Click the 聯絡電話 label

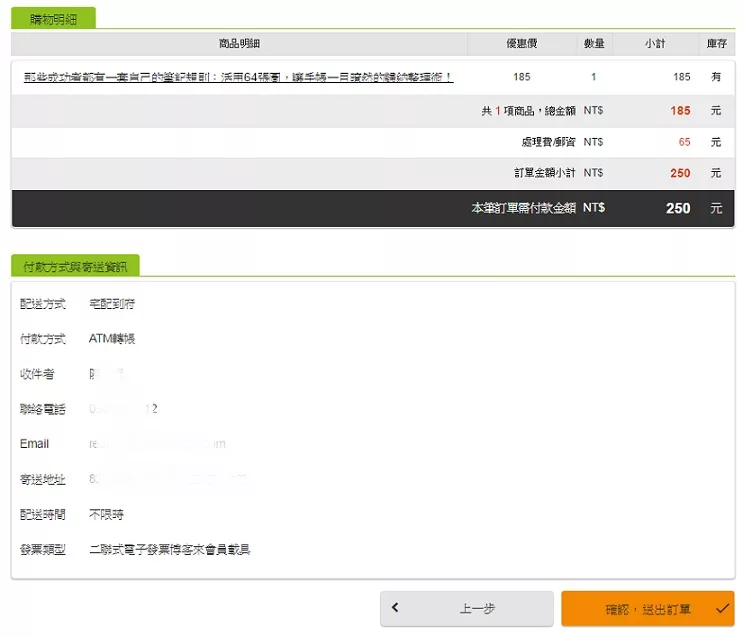point(42,409)
